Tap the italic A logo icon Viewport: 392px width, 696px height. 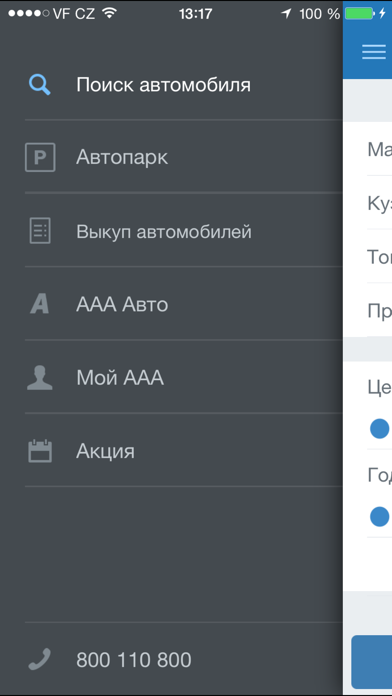pos(40,304)
